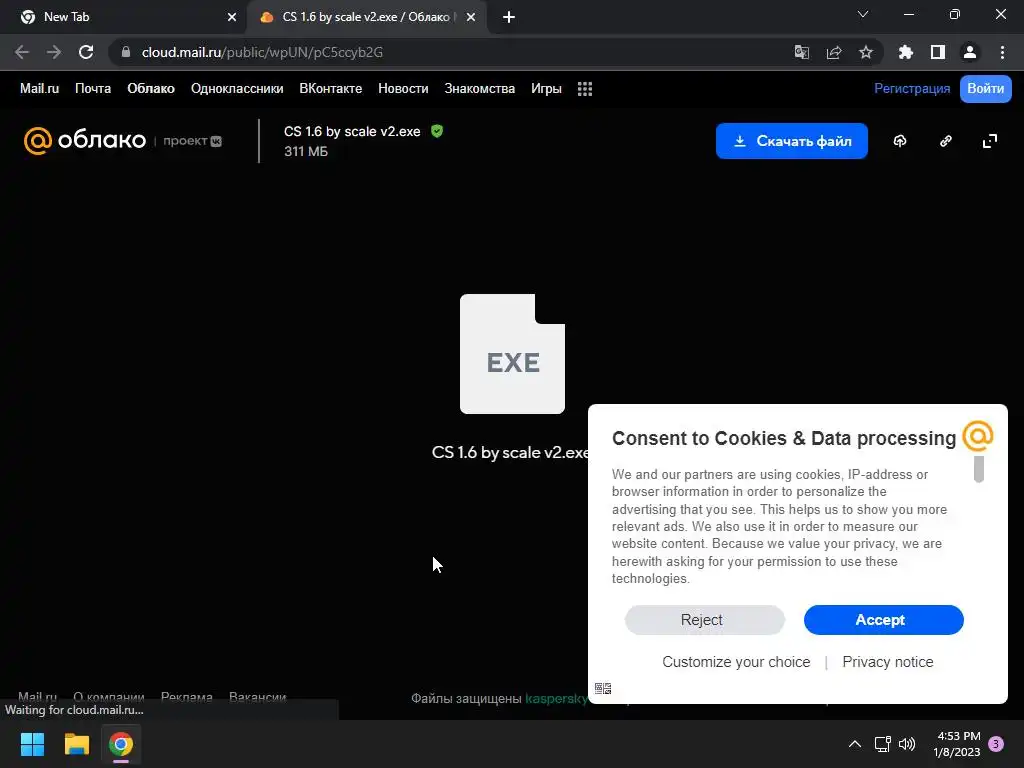1024x768 pixels.
Task: Select the CS 1.6 by scale v2.exe tab
Action: (366, 17)
